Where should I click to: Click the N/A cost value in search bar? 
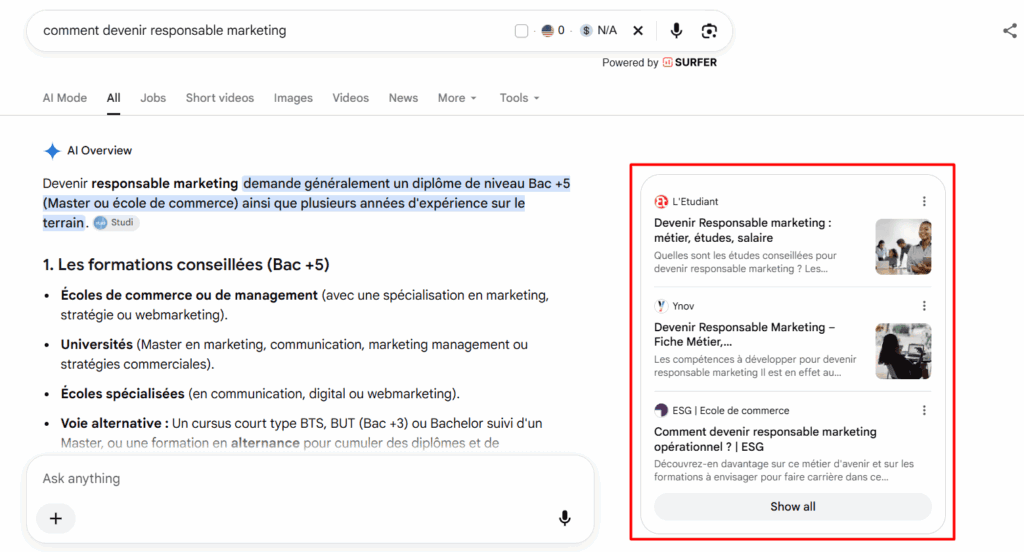607,31
